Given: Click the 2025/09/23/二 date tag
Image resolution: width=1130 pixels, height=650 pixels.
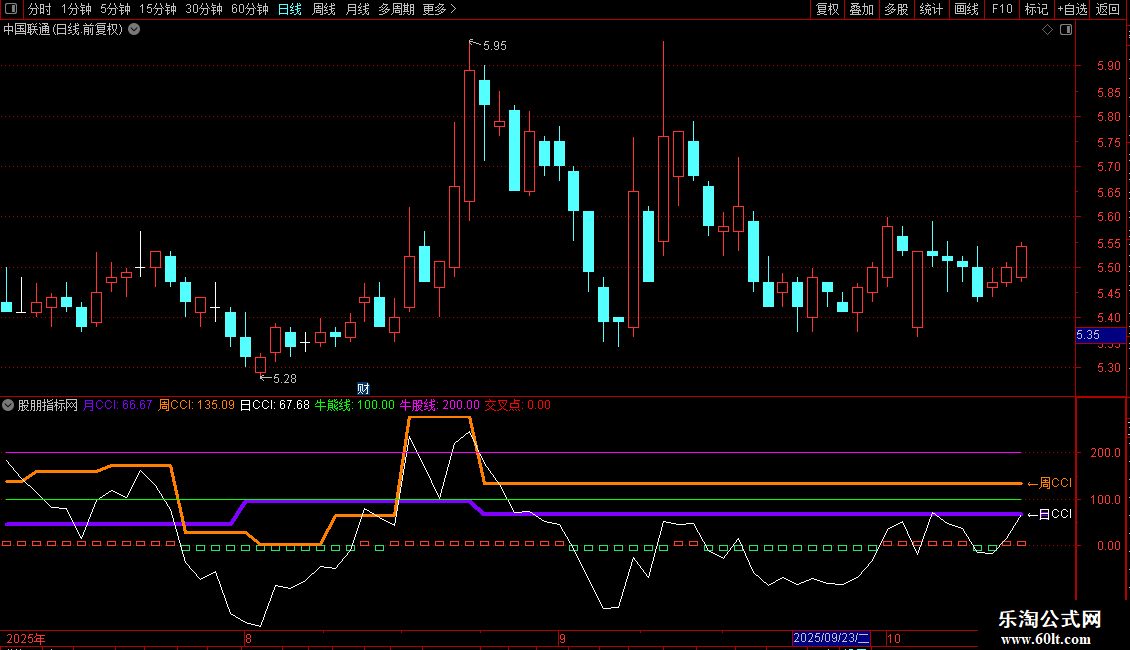Looking at the screenshot, I should (x=831, y=638).
